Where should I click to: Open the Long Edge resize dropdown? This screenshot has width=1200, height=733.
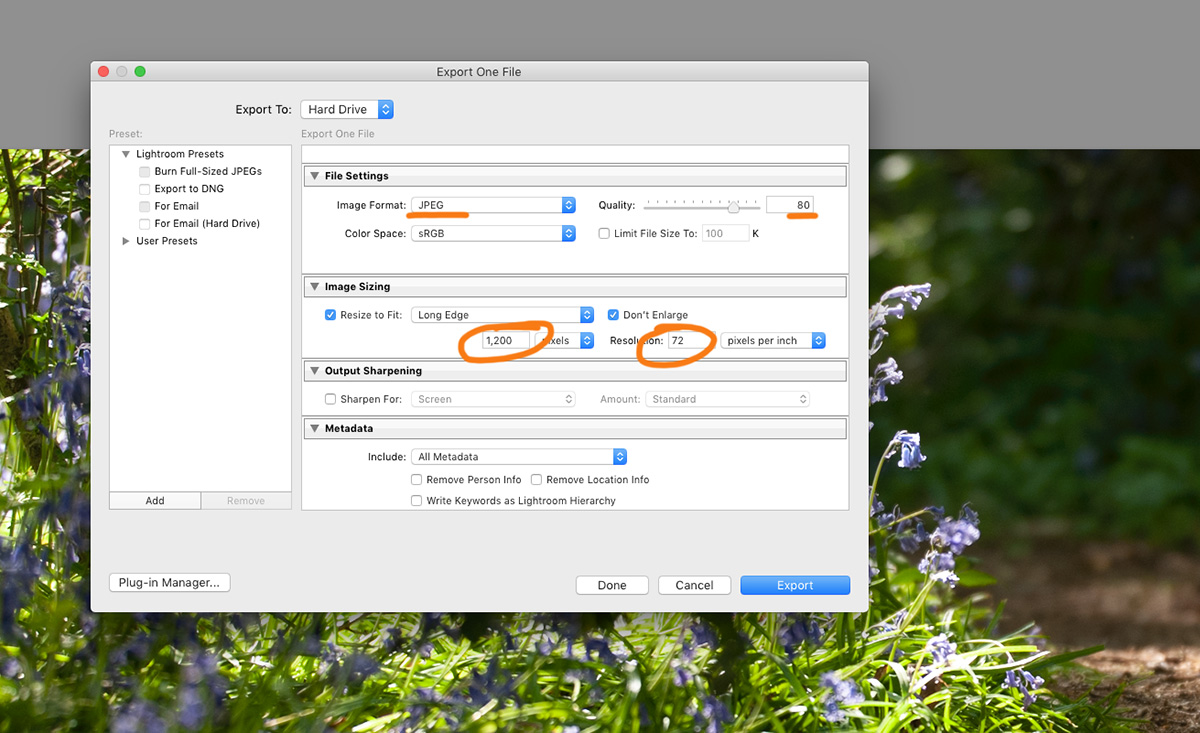pos(503,315)
